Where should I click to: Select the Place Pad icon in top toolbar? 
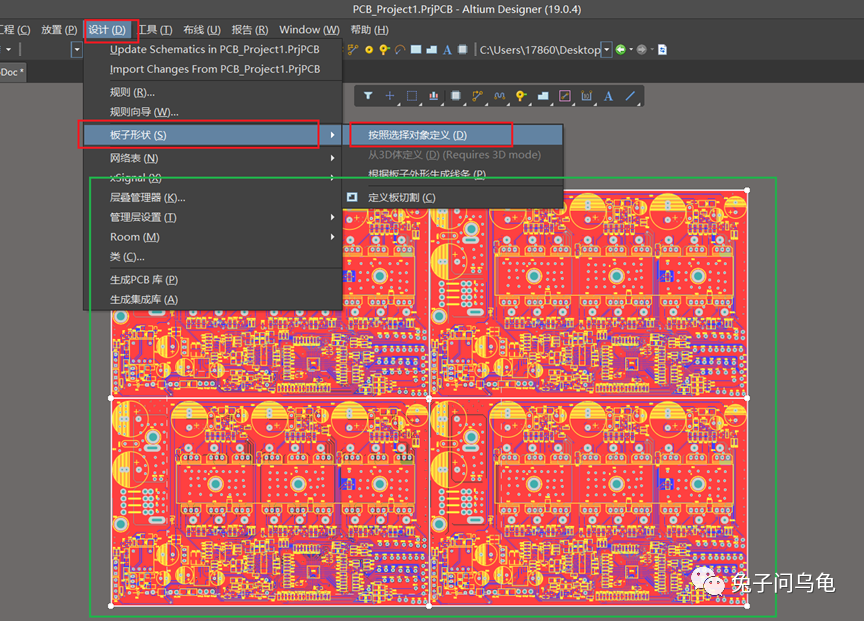(x=369, y=49)
